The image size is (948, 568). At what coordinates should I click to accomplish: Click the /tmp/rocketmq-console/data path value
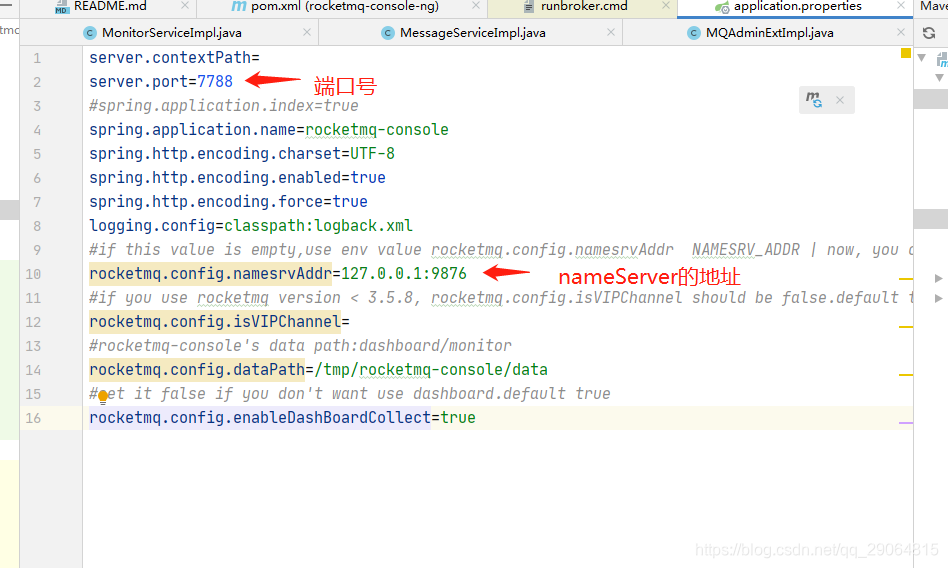pos(431,370)
